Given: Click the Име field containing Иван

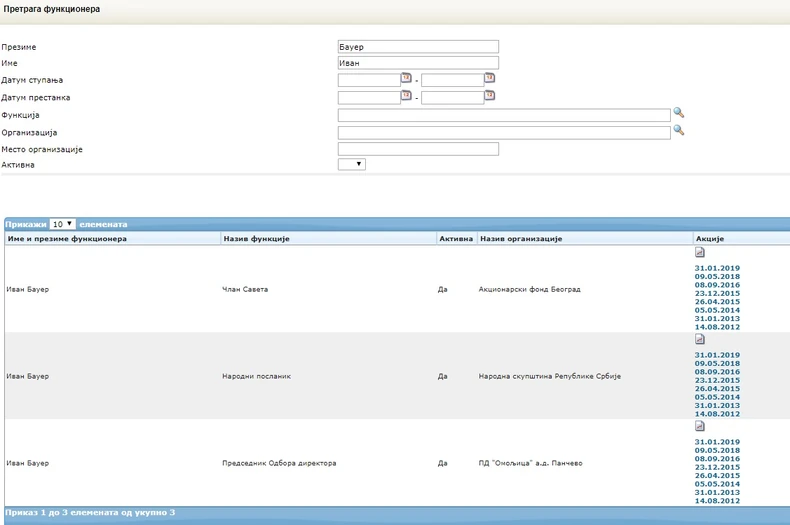Looking at the screenshot, I should [x=418, y=63].
